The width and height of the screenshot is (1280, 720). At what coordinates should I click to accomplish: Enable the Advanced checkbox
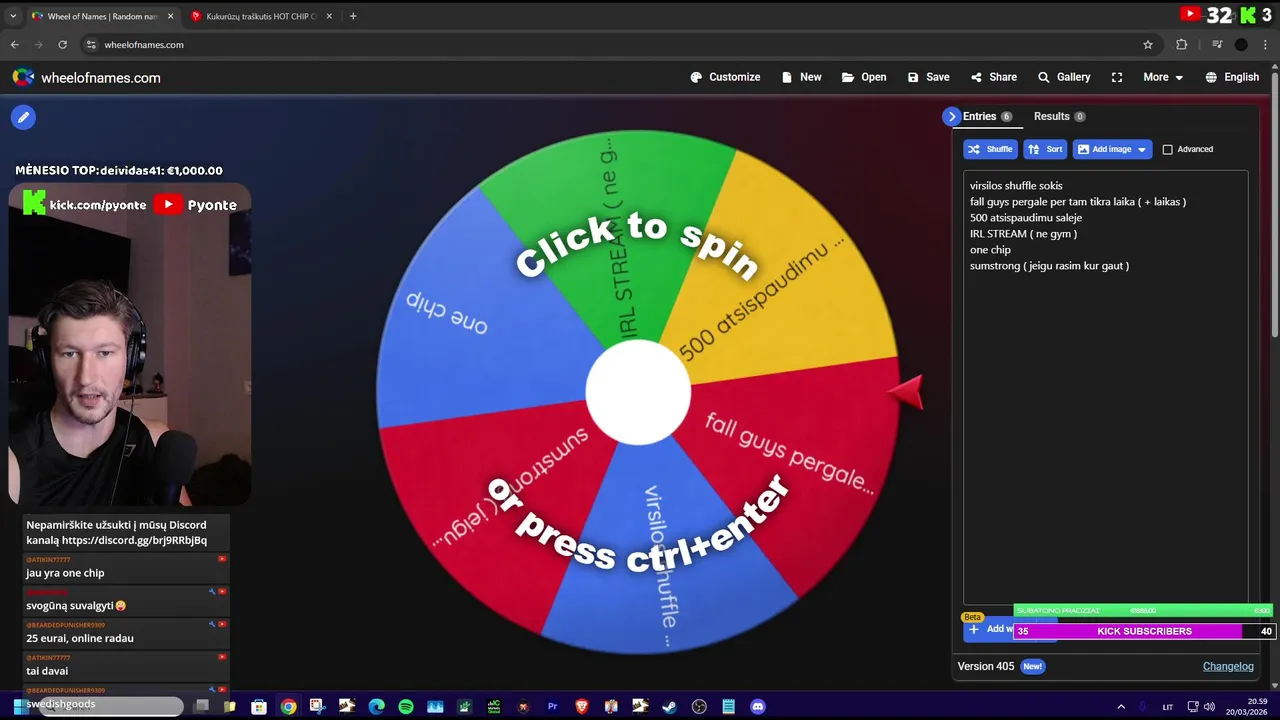click(x=1167, y=149)
